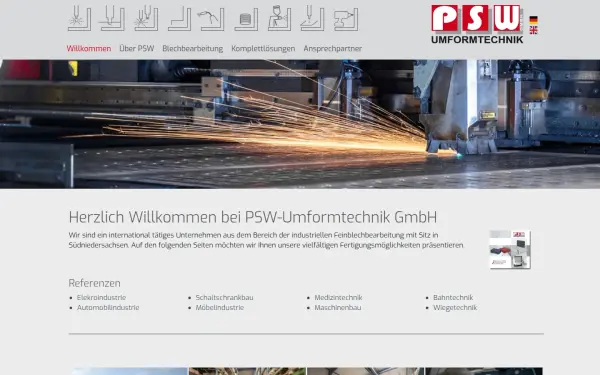Image resolution: width=600 pixels, height=375 pixels.
Task: Click the Referenzen heading
Action: (x=95, y=283)
